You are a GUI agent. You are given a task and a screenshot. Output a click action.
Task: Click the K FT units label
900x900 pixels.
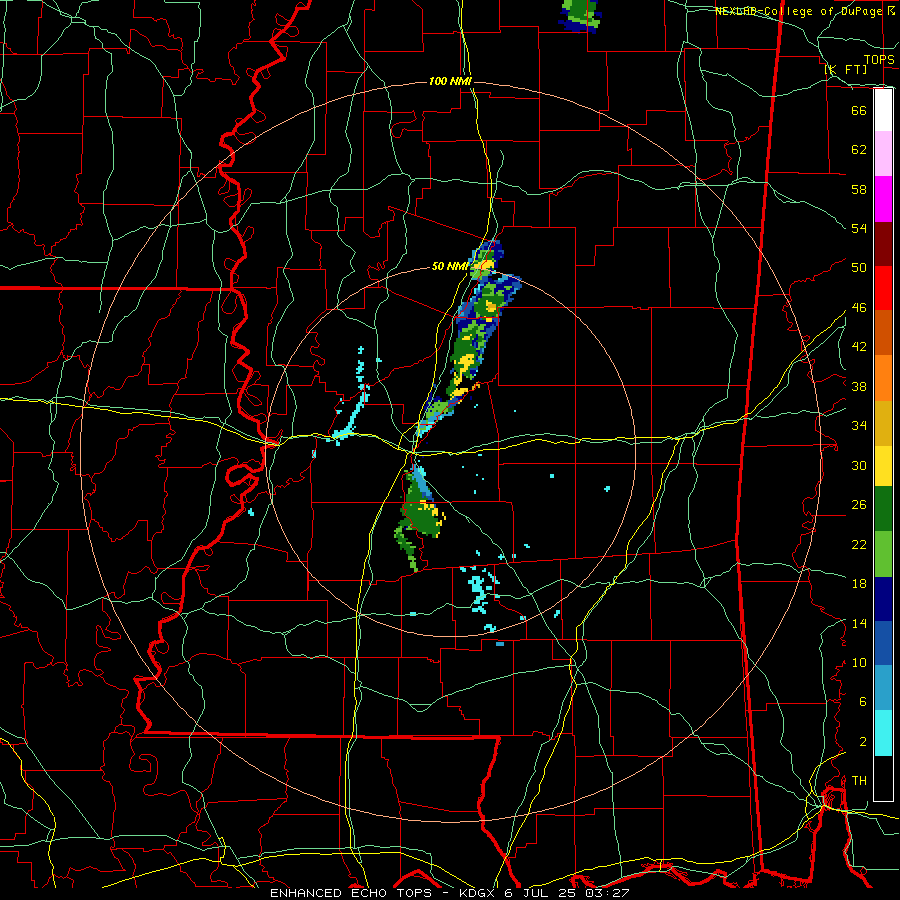845,69
